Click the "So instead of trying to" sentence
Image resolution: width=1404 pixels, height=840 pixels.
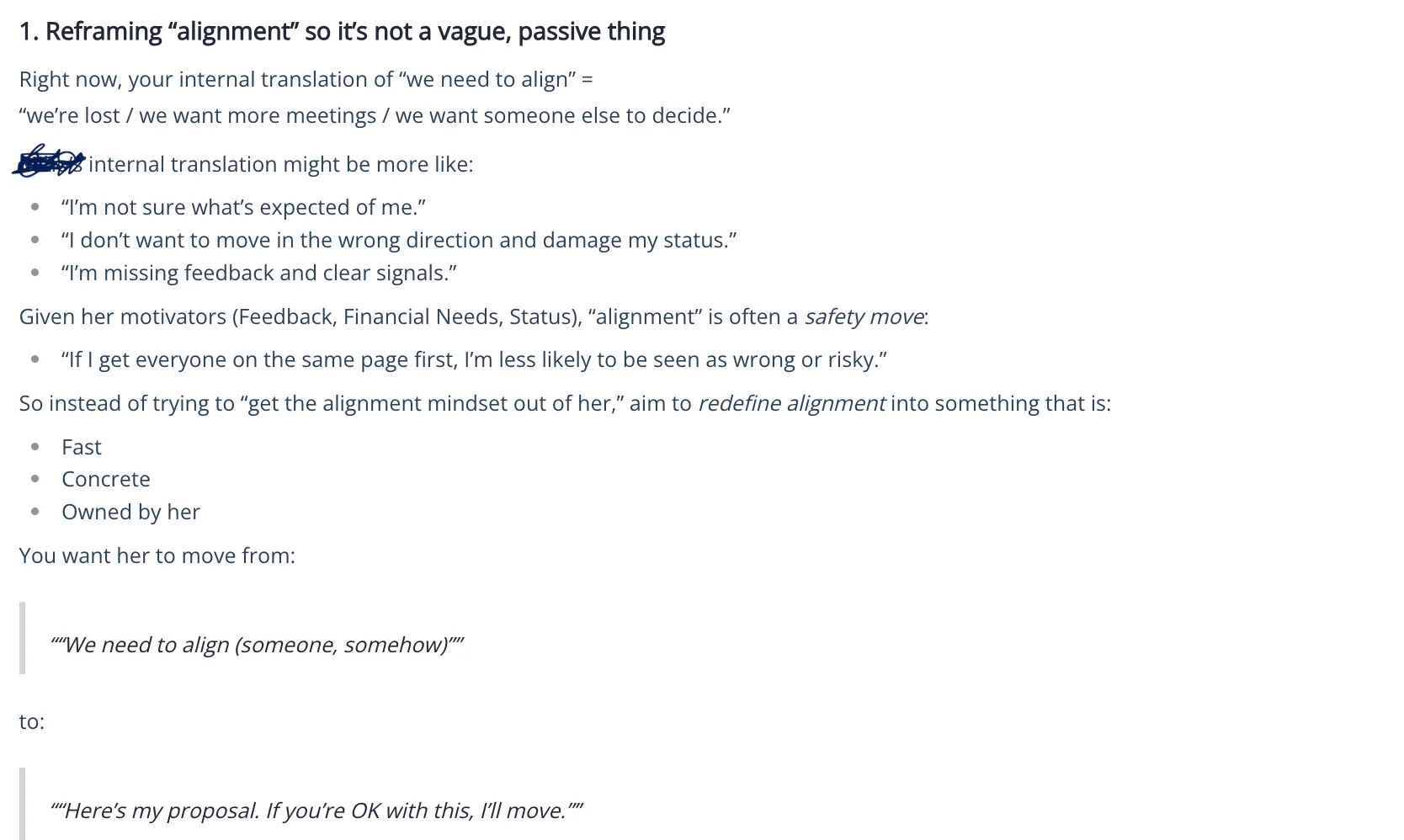click(x=565, y=403)
